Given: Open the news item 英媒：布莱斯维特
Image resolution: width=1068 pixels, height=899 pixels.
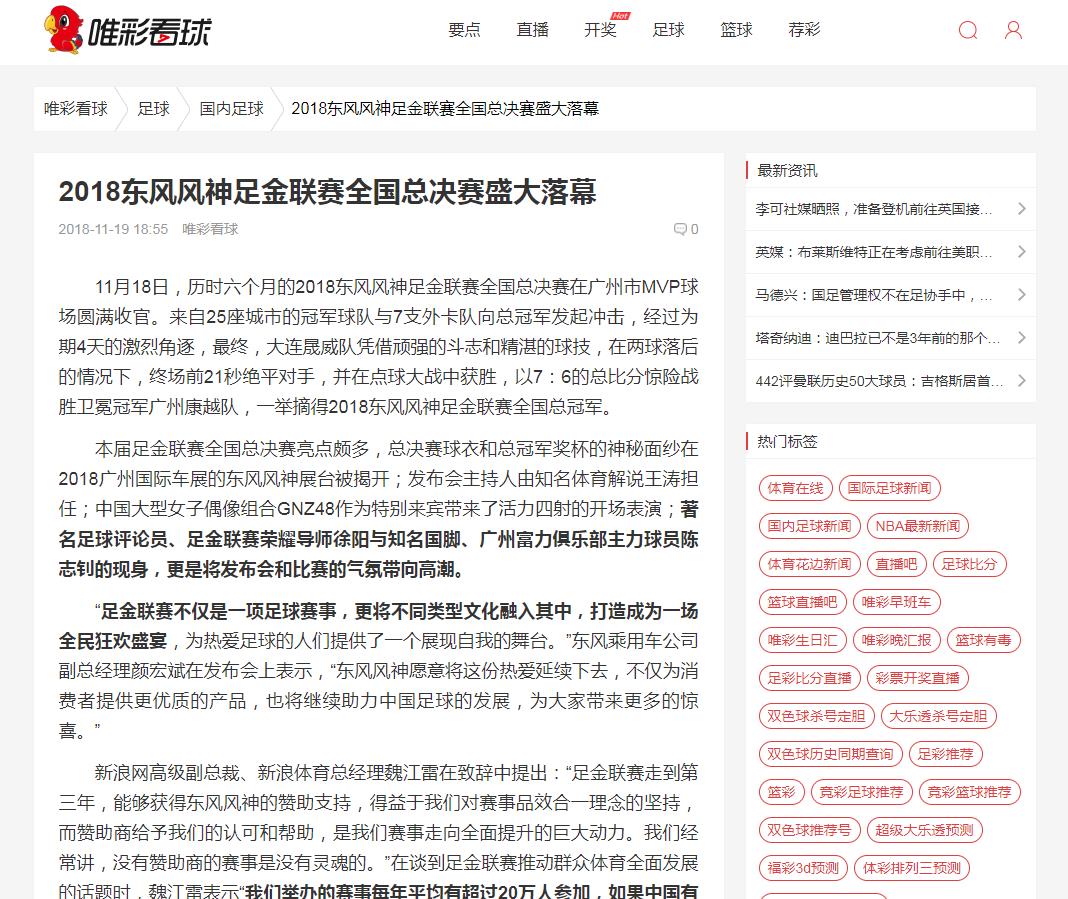Looking at the screenshot, I should tap(874, 252).
